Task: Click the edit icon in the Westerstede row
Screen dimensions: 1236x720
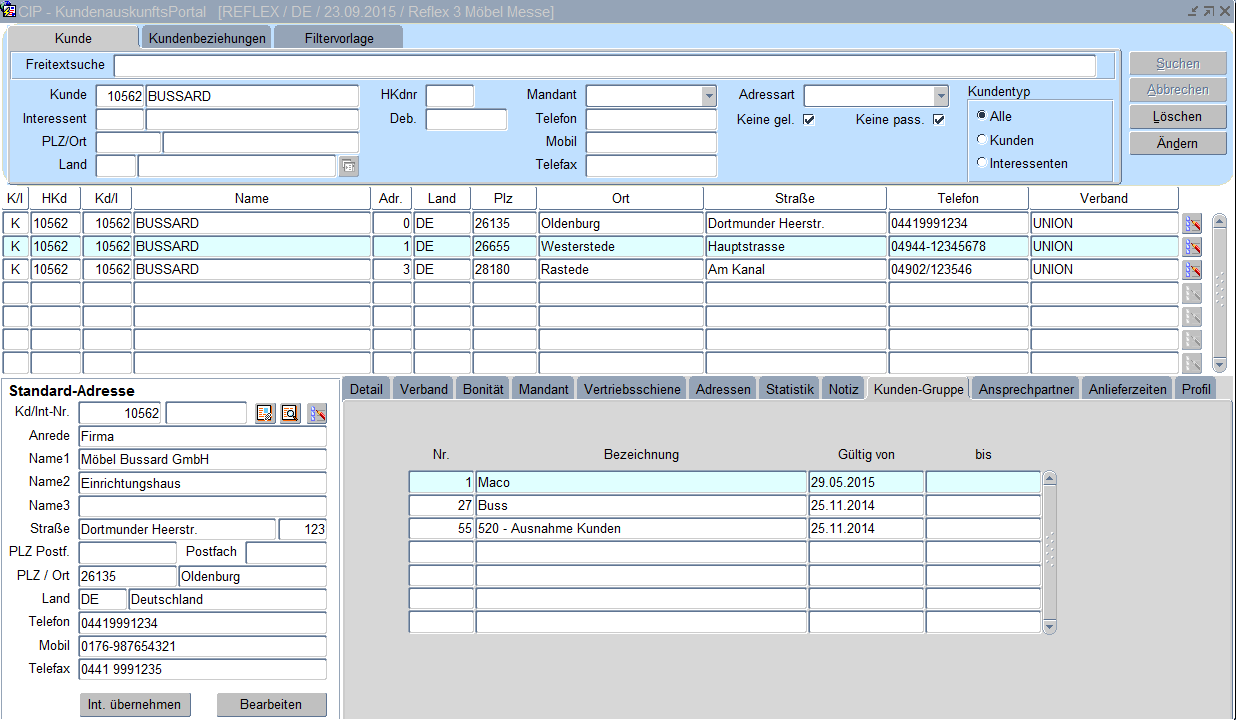Action: click(x=1191, y=247)
